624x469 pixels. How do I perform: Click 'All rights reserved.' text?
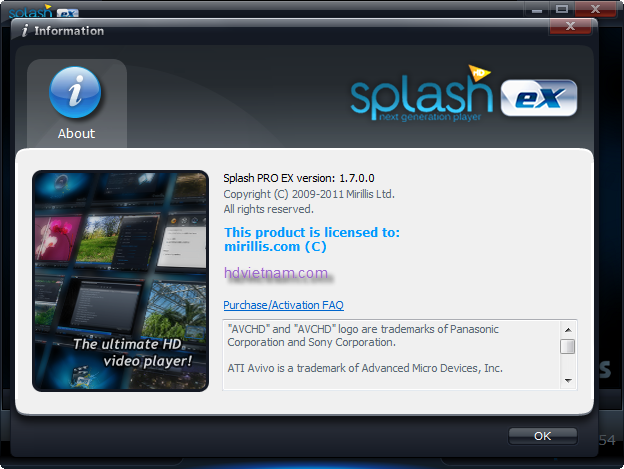click(x=269, y=209)
